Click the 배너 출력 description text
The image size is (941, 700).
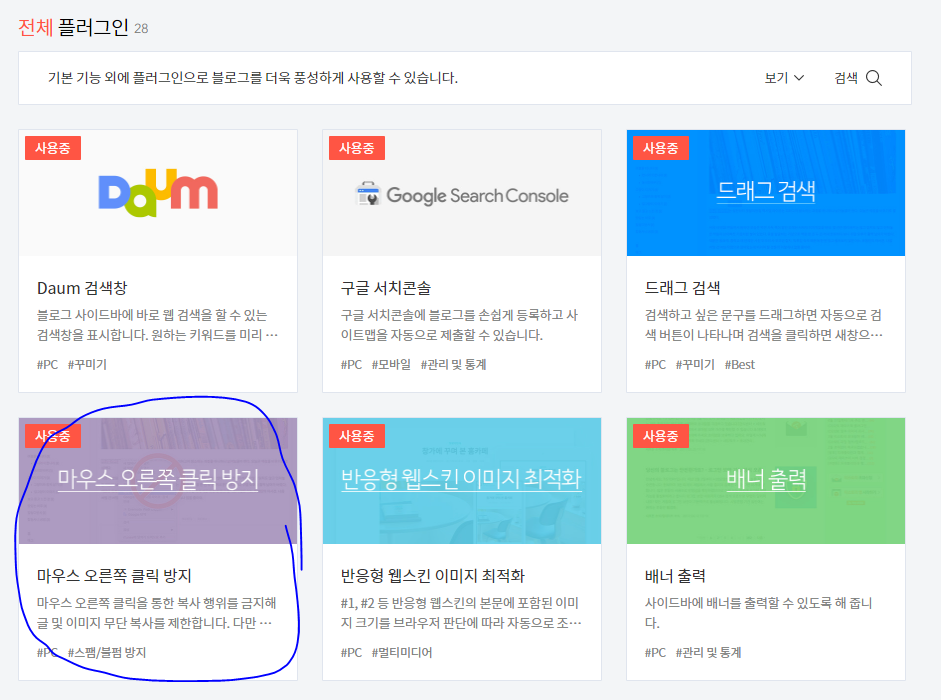[759, 613]
